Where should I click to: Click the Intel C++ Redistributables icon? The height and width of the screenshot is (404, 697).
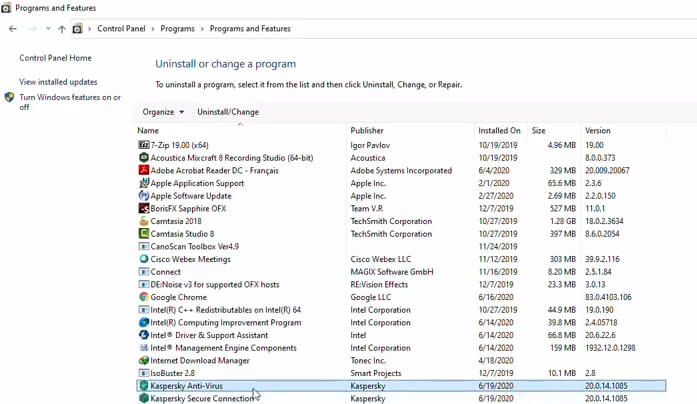coord(144,309)
